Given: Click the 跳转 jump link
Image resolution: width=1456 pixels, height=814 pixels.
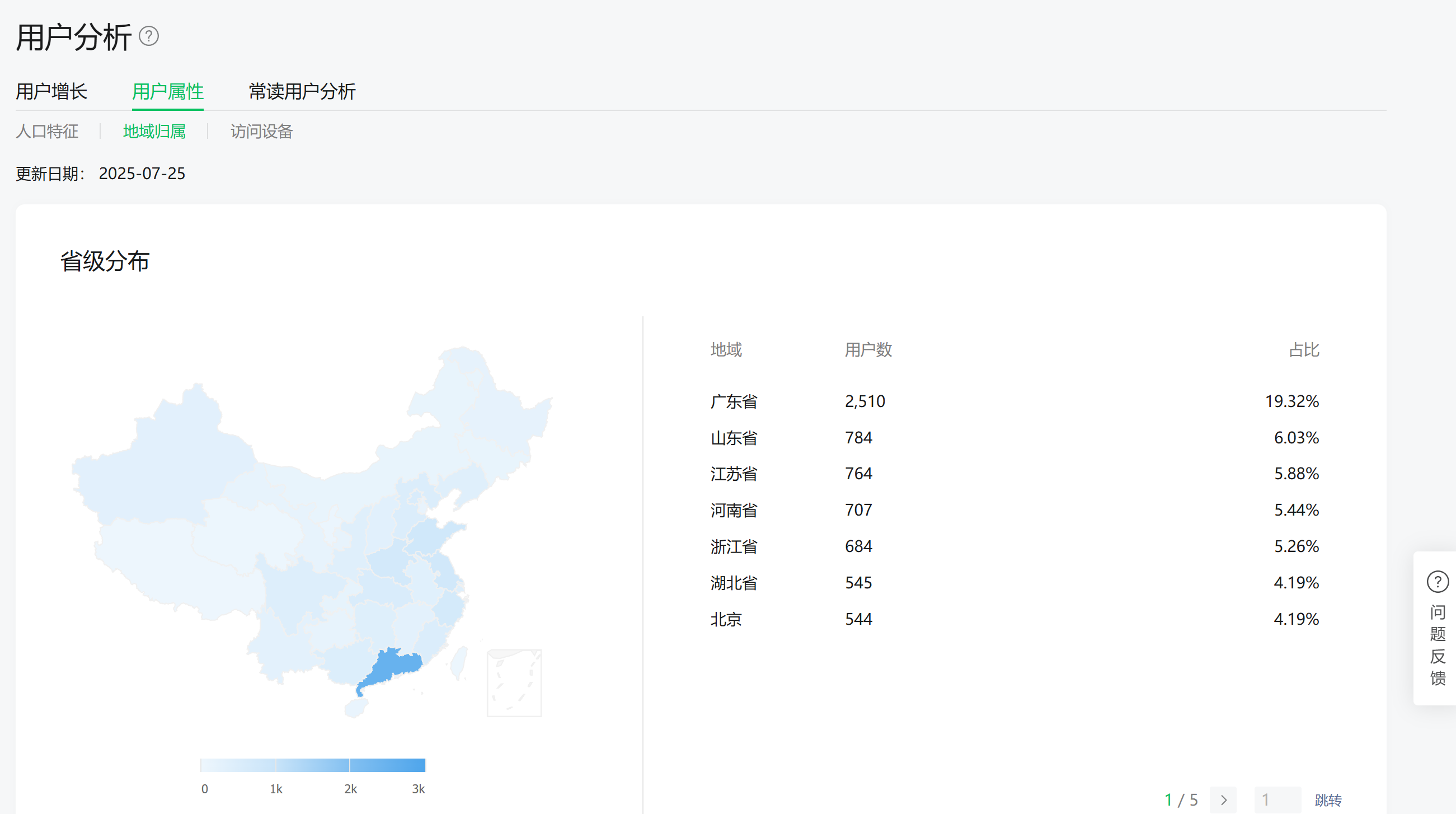Looking at the screenshot, I should pyautogui.click(x=1328, y=800).
